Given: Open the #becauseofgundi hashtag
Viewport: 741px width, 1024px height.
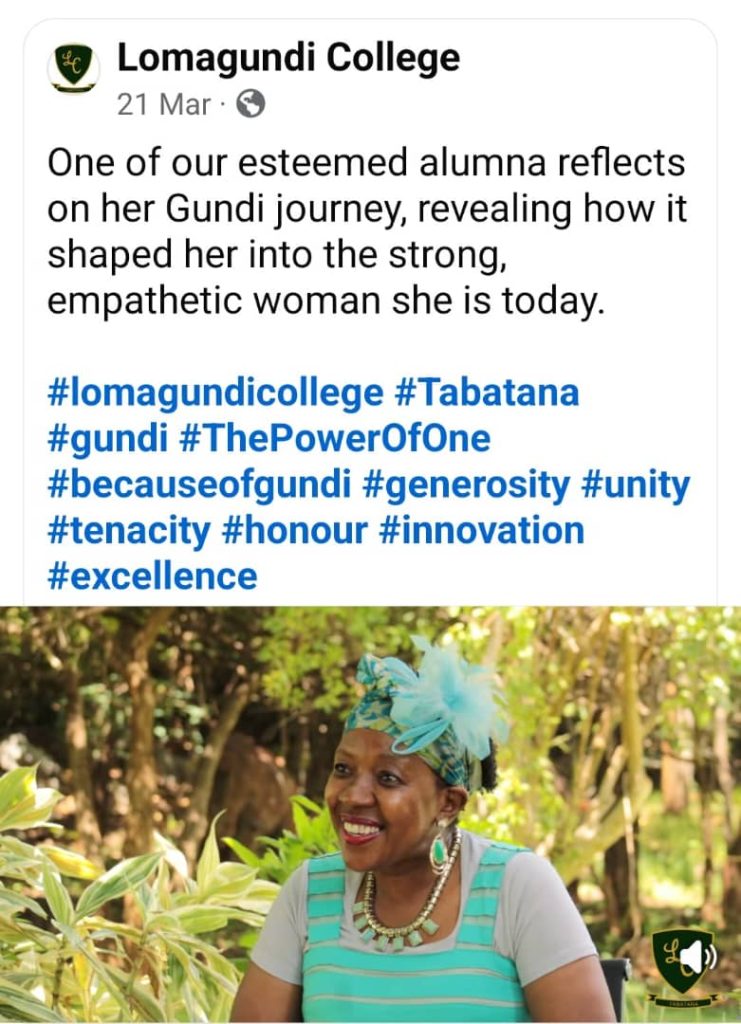Looking at the screenshot, I should (x=199, y=485).
